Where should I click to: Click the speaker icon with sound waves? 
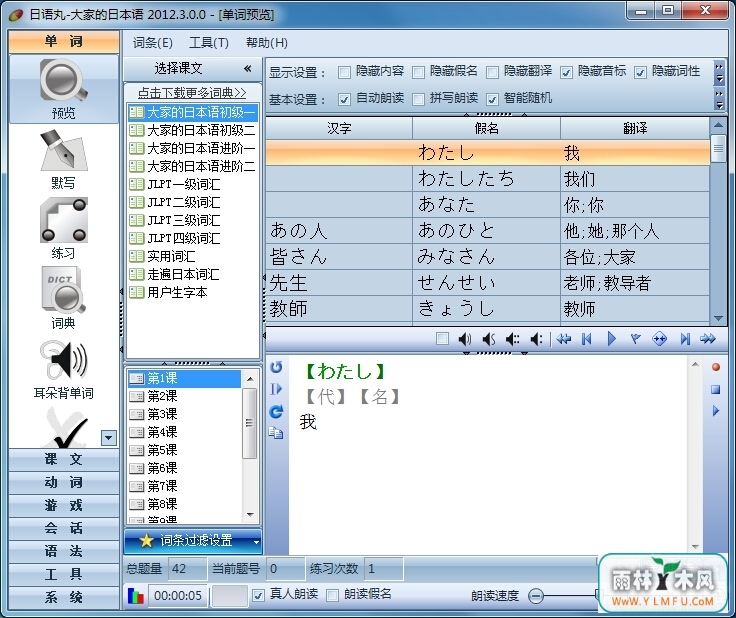(x=464, y=339)
